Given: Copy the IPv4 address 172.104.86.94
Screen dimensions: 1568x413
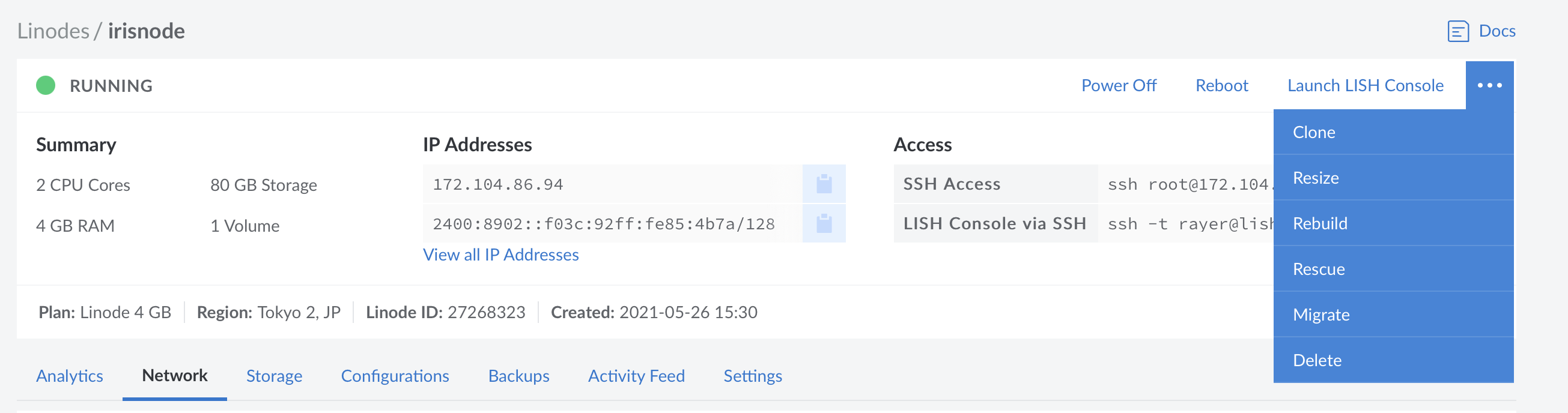Looking at the screenshot, I should coord(824,184).
